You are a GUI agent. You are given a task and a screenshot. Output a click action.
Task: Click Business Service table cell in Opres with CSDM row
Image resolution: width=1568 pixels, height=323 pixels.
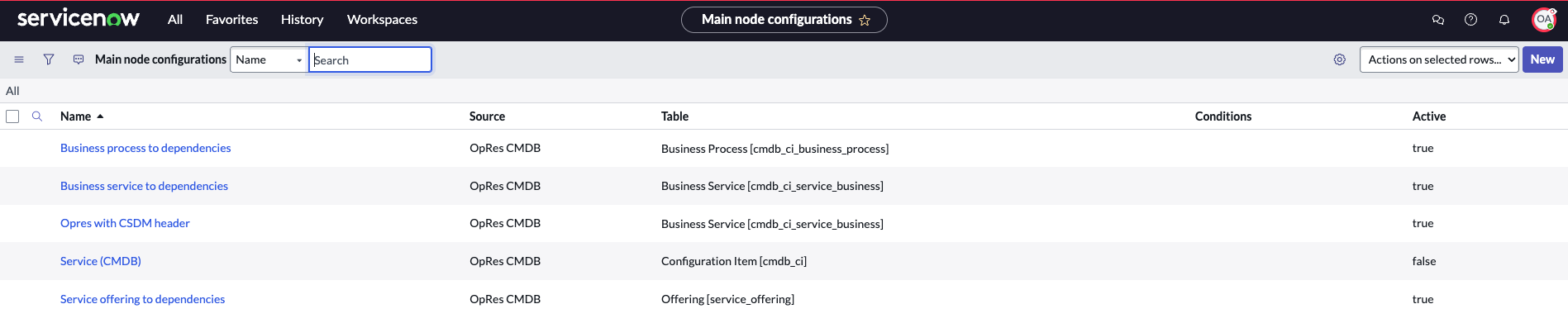click(772, 224)
